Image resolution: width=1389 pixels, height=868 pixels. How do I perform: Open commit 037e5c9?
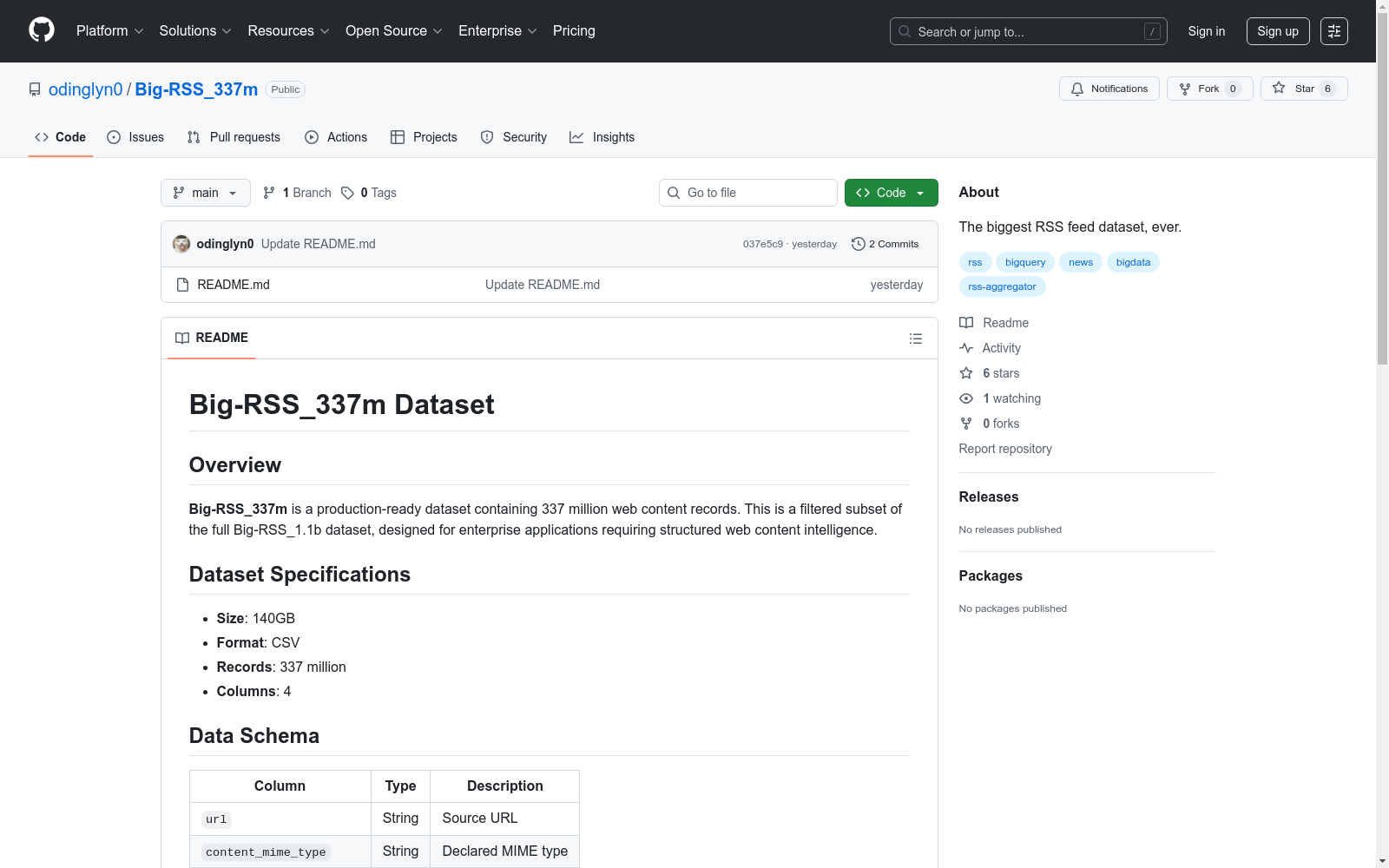(763, 244)
